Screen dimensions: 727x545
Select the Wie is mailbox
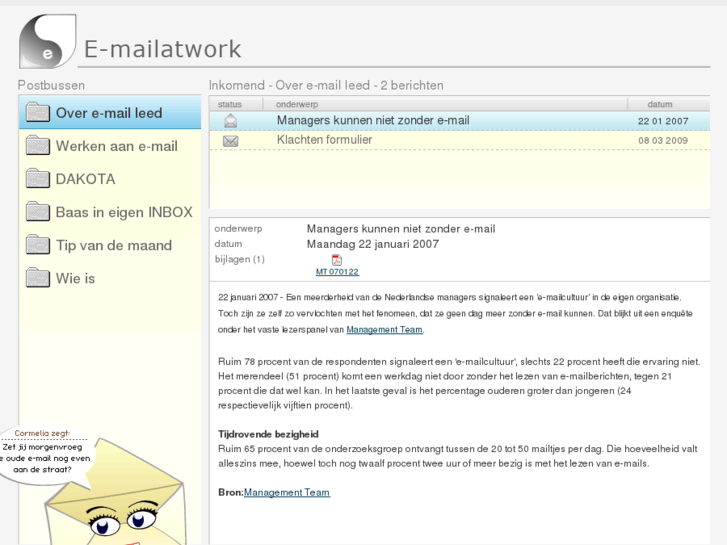coord(110,278)
